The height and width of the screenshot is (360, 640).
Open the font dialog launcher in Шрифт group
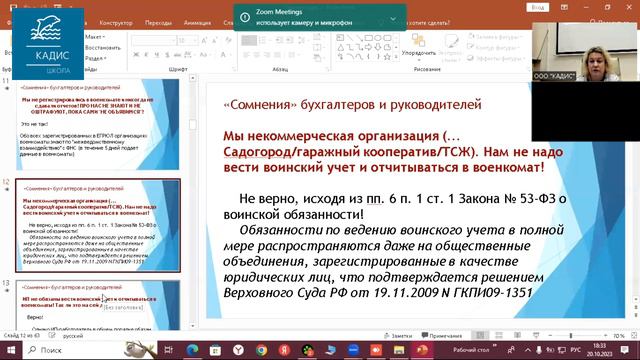tap(234, 69)
